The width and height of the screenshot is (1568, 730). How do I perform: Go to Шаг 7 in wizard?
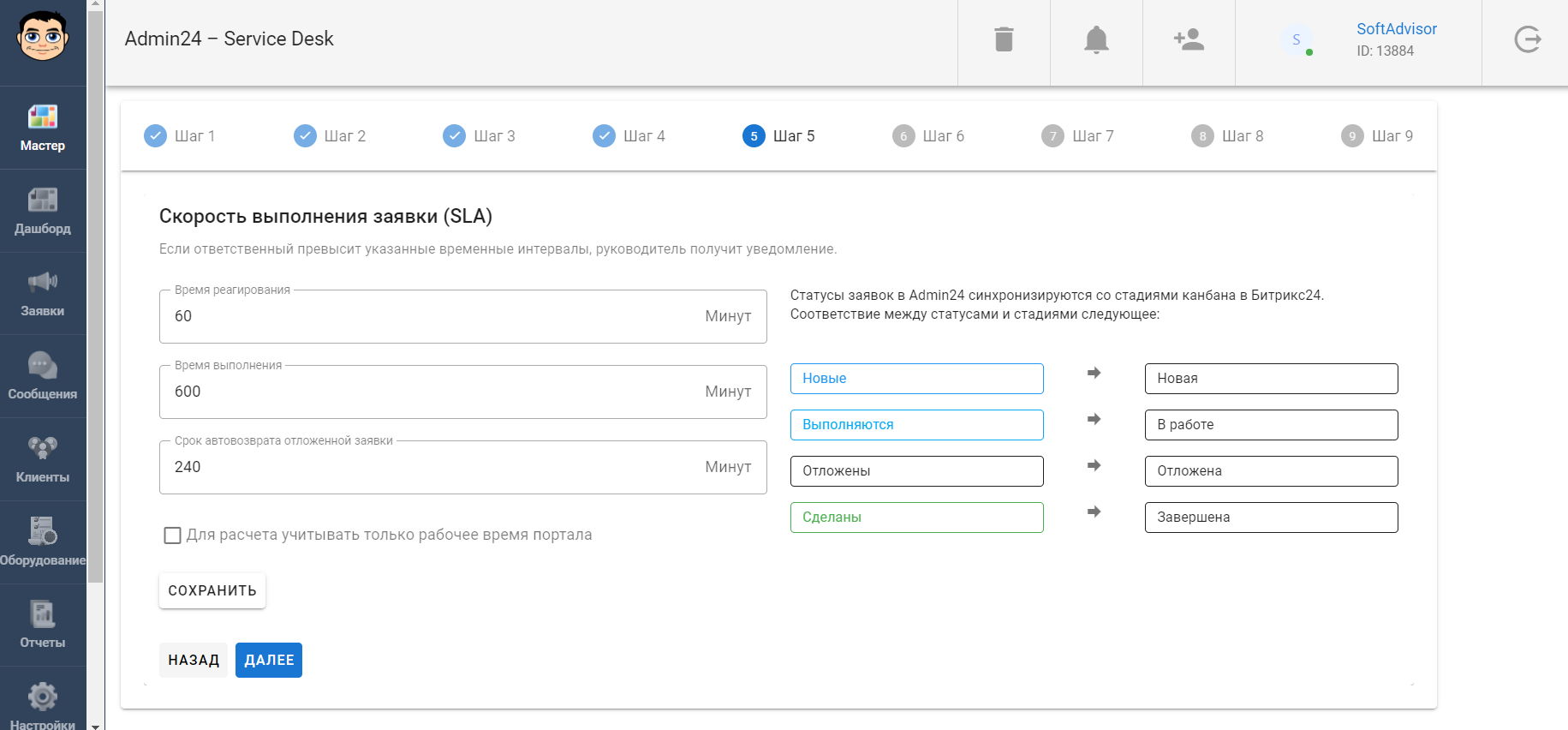pos(1077,136)
